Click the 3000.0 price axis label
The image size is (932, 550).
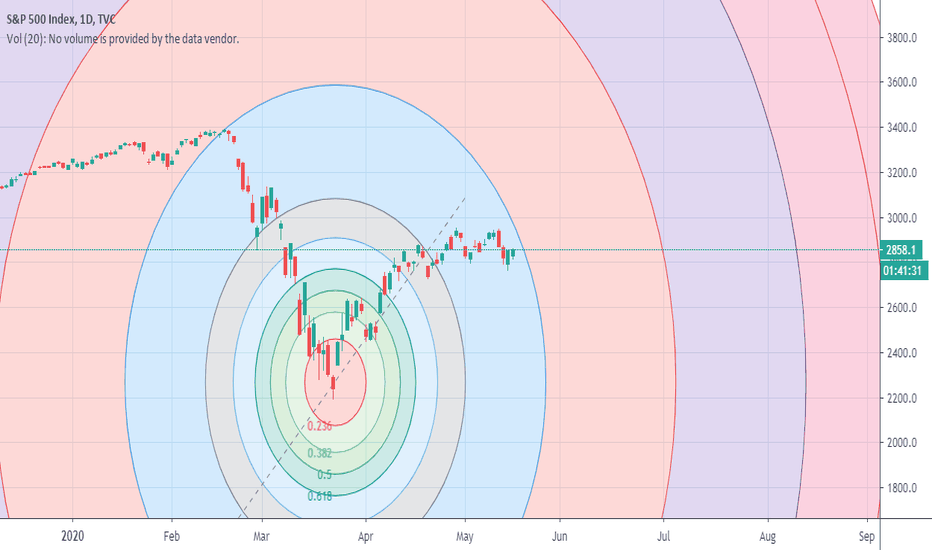pyautogui.click(x=902, y=218)
